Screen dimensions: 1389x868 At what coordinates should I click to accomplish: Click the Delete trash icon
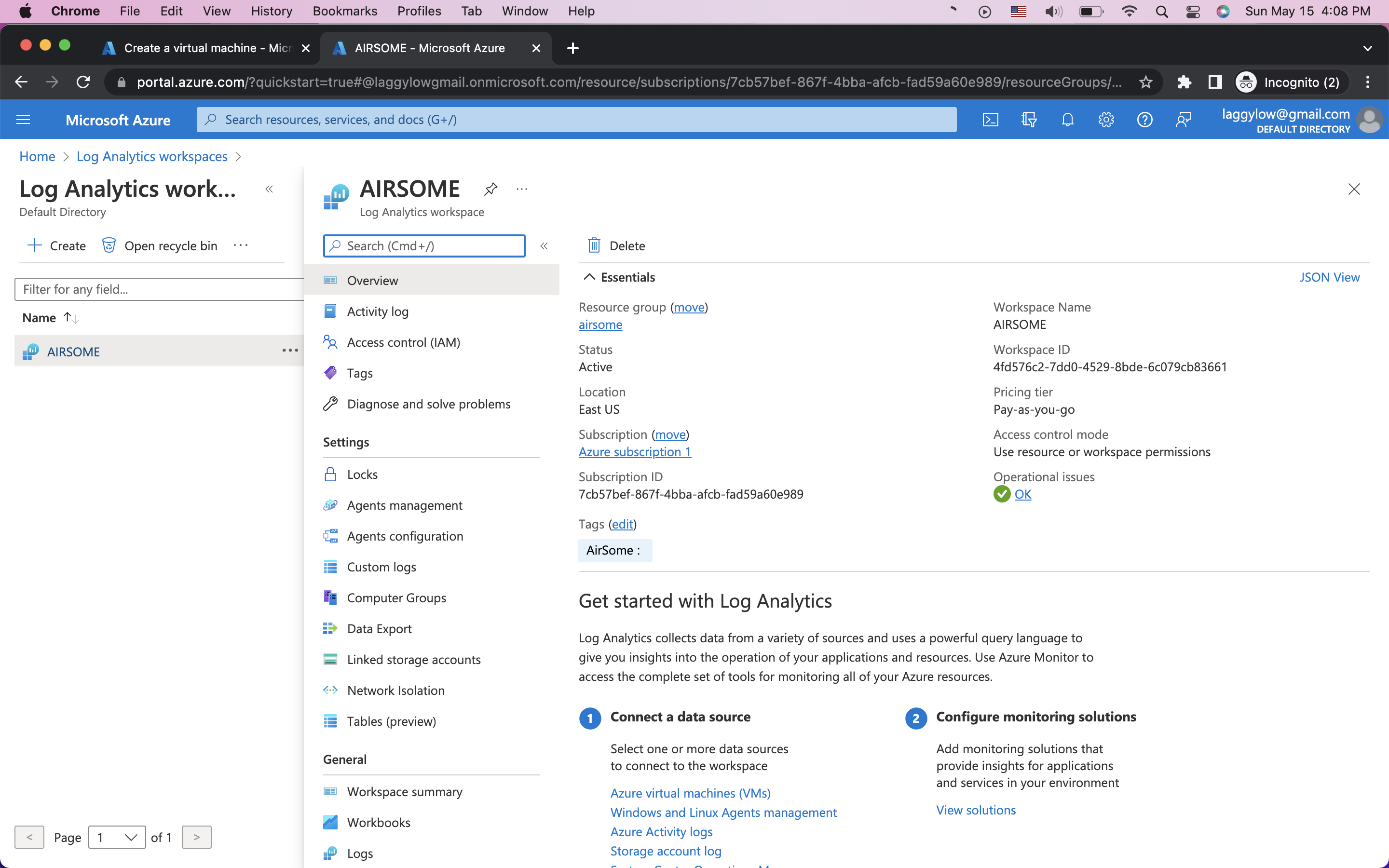point(594,246)
